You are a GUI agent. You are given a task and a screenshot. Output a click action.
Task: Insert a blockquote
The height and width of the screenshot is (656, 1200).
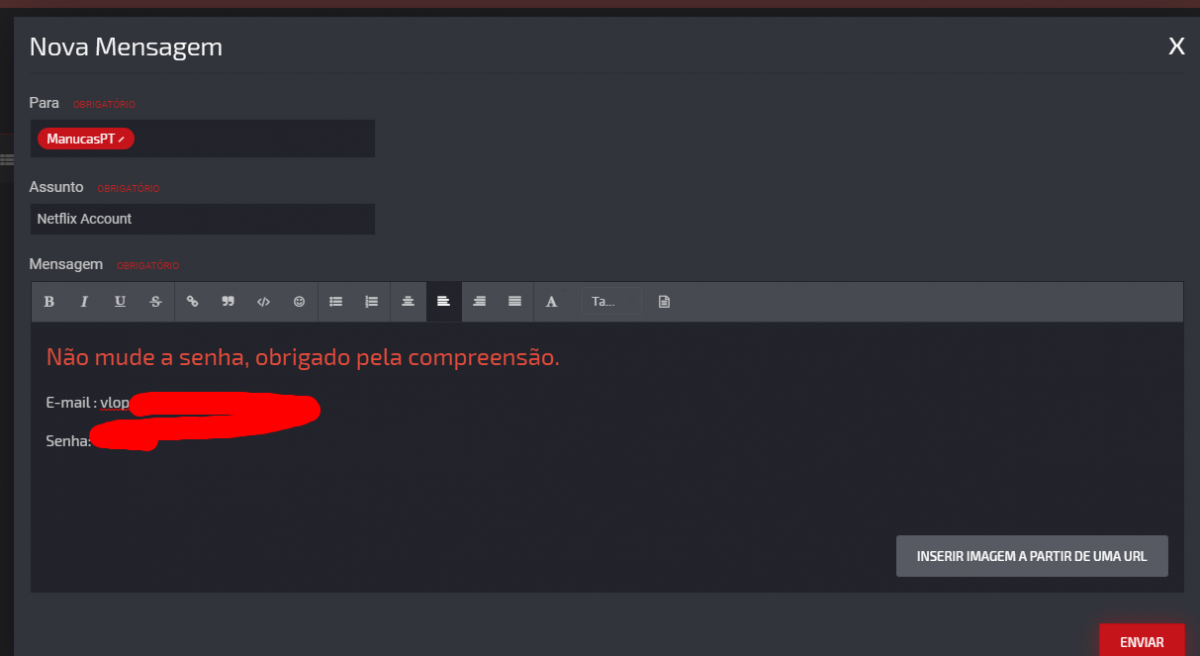228,301
